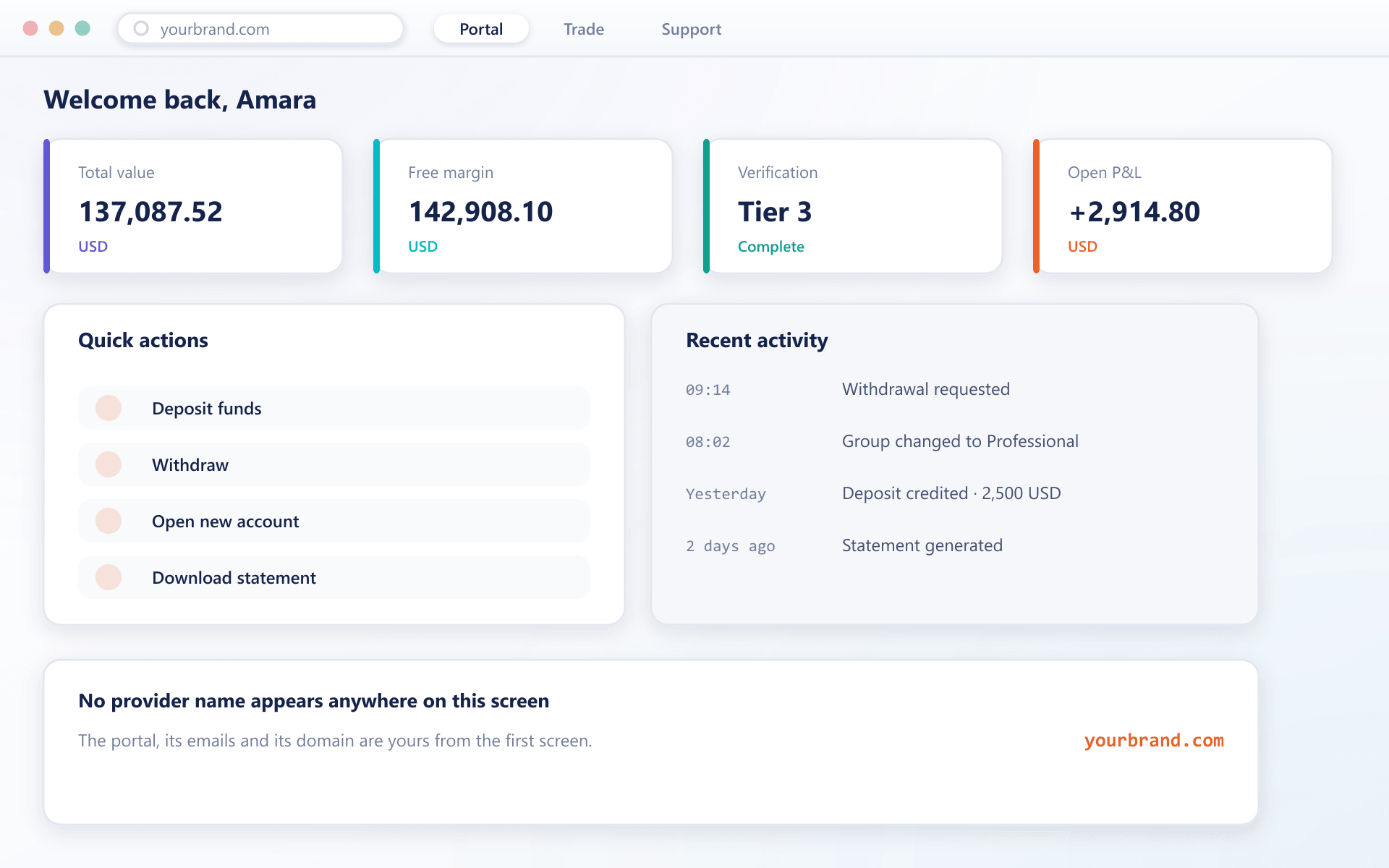Focus the yourbrand.com address field
Viewport: 1389px width, 868px height.
(260, 29)
